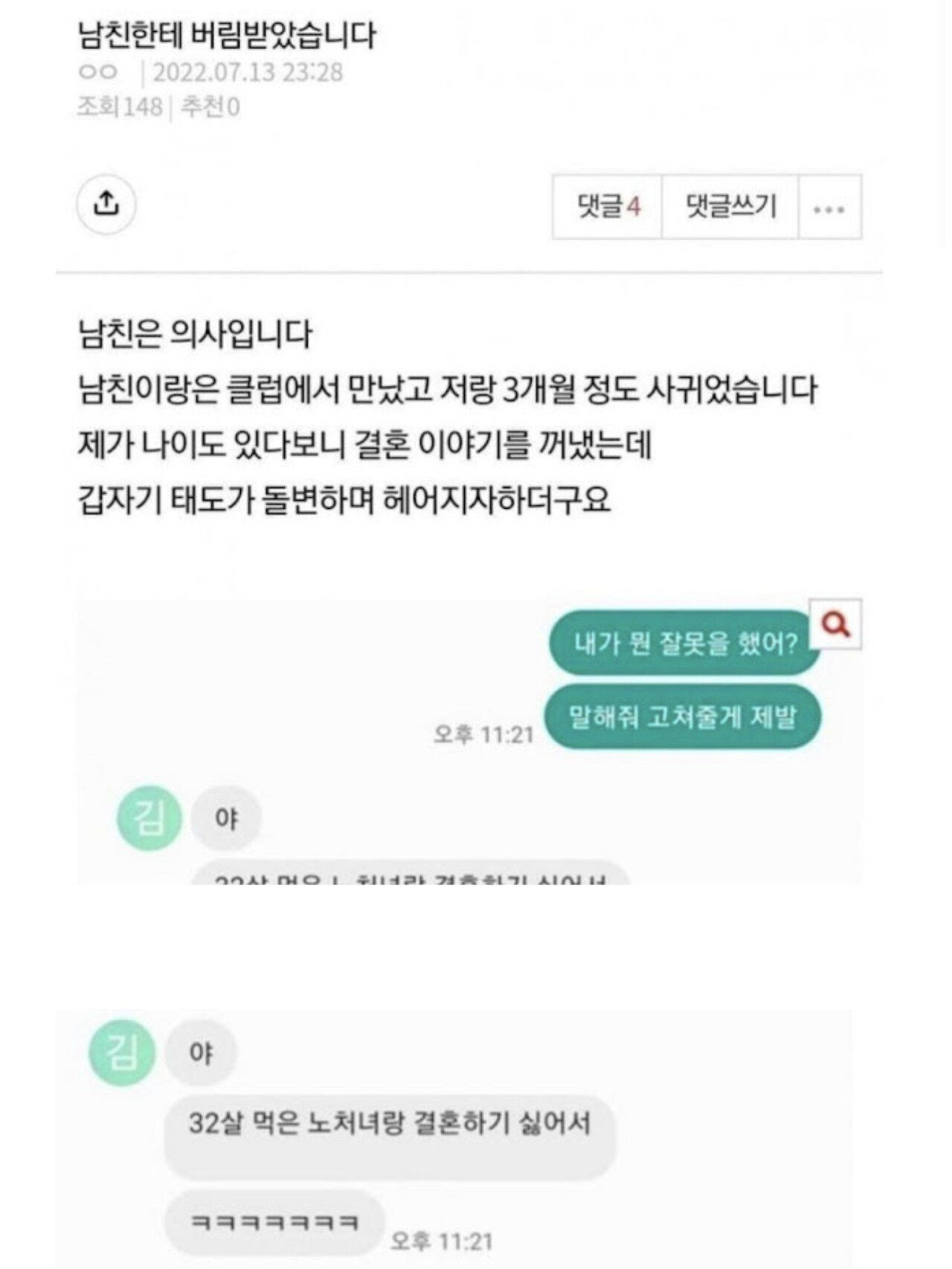Screen dimensions: 952x1269
Task: Tap the lower gray 야 message bubble
Action: tap(201, 1053)
